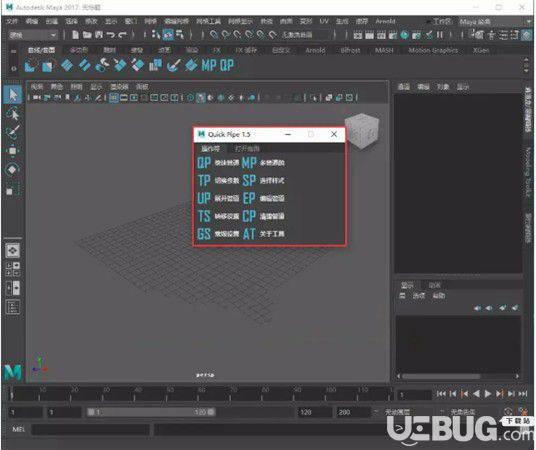The height and width of the screenshot is (450, 536).
Task: Click the QP shelf button
Action: (x=227, y=65)
